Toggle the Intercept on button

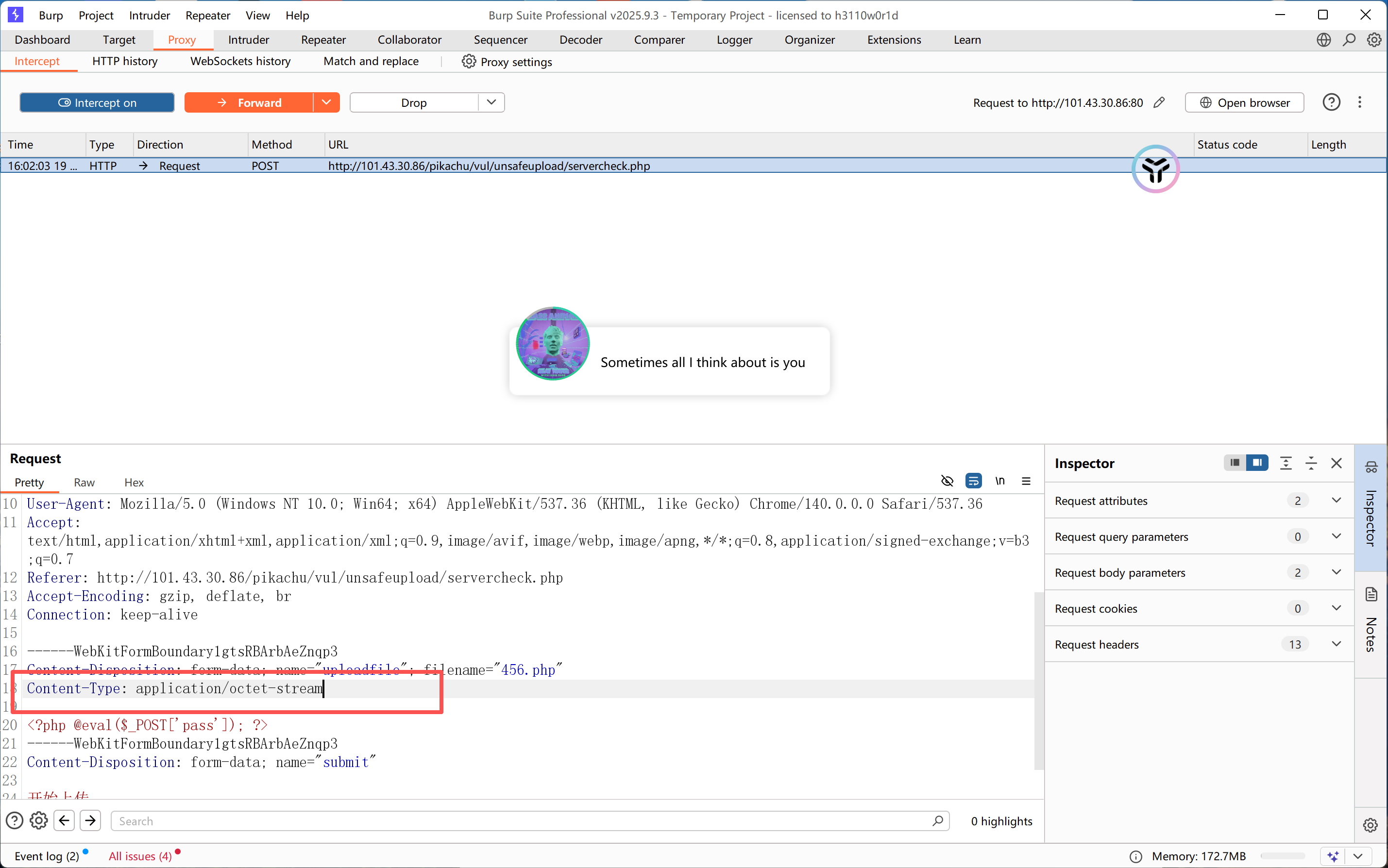(97, 102)
